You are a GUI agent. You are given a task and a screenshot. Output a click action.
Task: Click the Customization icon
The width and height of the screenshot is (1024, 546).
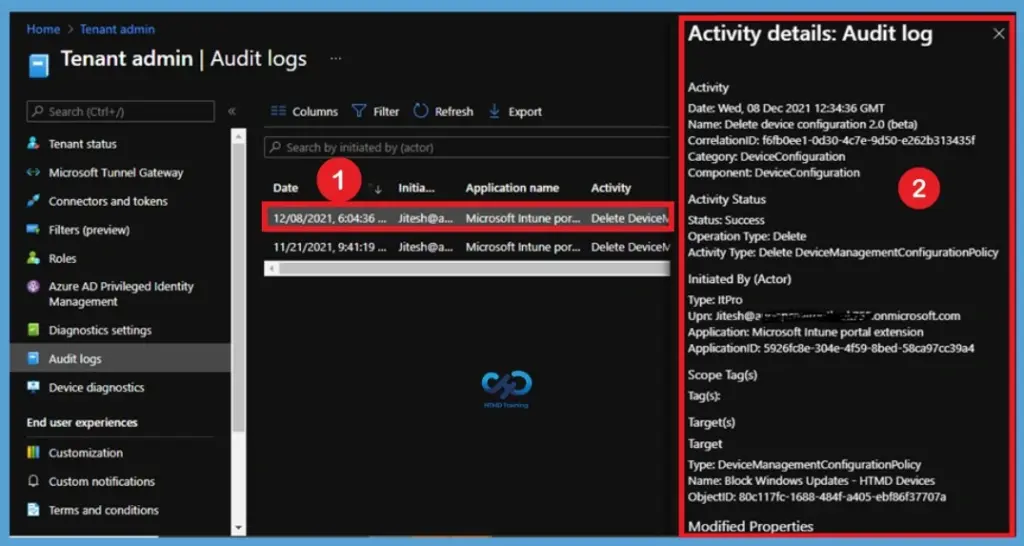click(x=33, y=453)
